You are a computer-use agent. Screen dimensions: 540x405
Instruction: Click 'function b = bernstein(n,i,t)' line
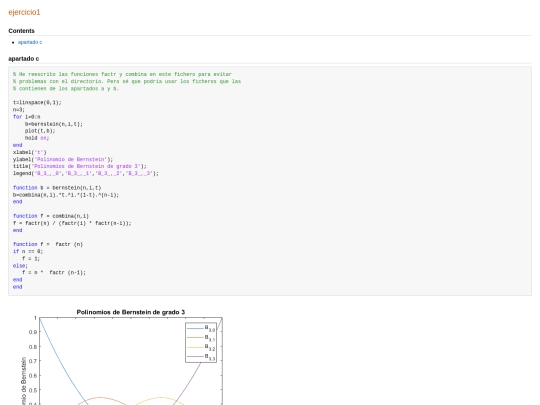[x=57, y=188]
